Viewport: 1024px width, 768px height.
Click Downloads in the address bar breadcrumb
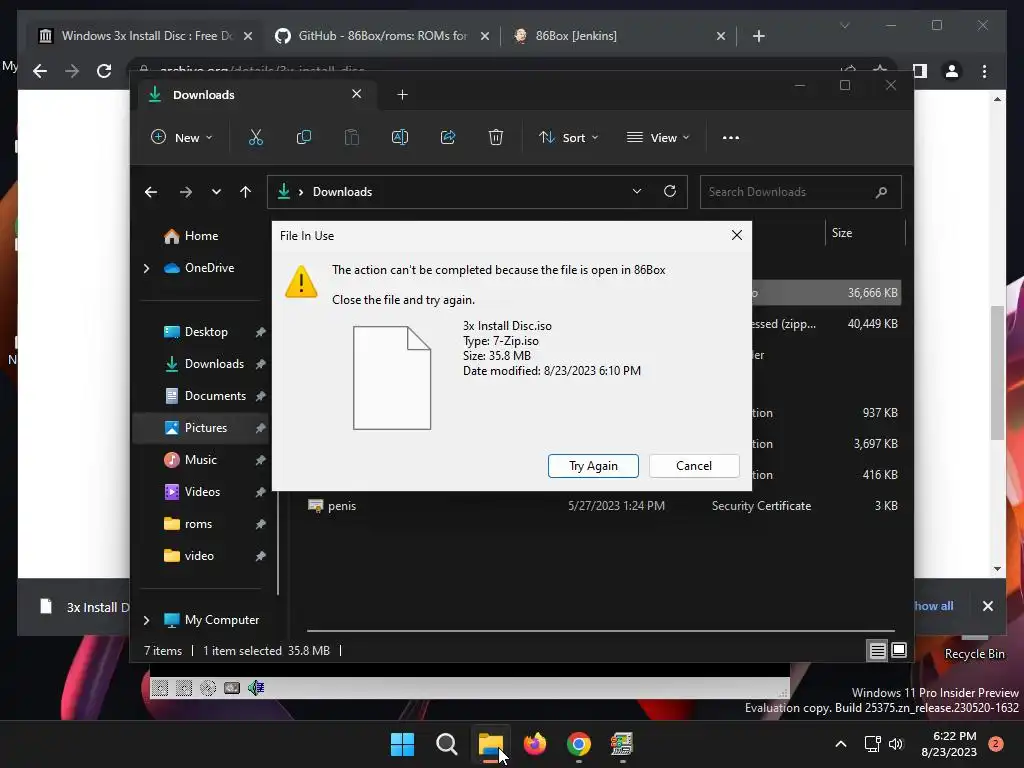point(342,192)
